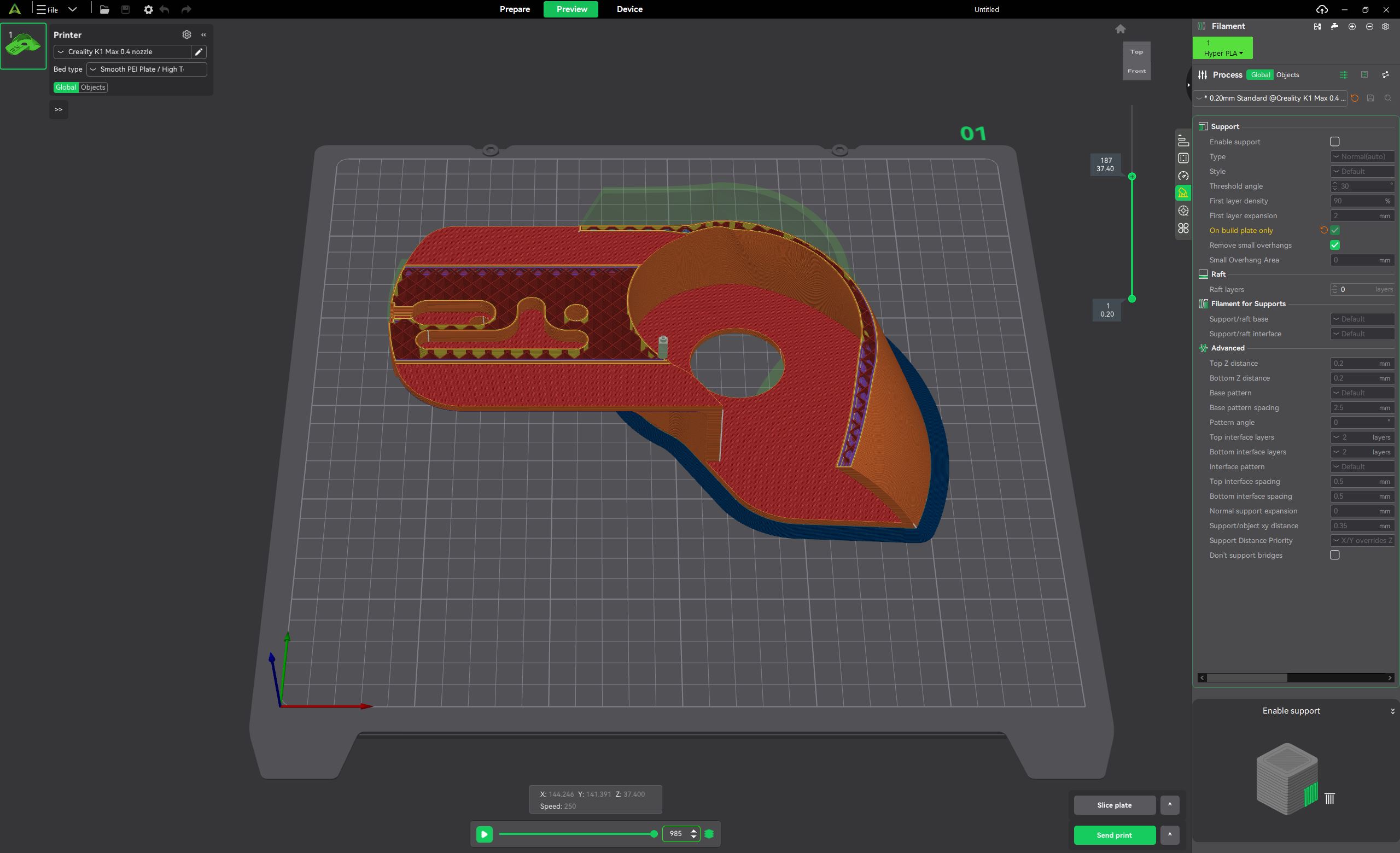Reset the process preset with orange undo icon
Viewport: 1400px width, 853px height.
pos(1355,98)
